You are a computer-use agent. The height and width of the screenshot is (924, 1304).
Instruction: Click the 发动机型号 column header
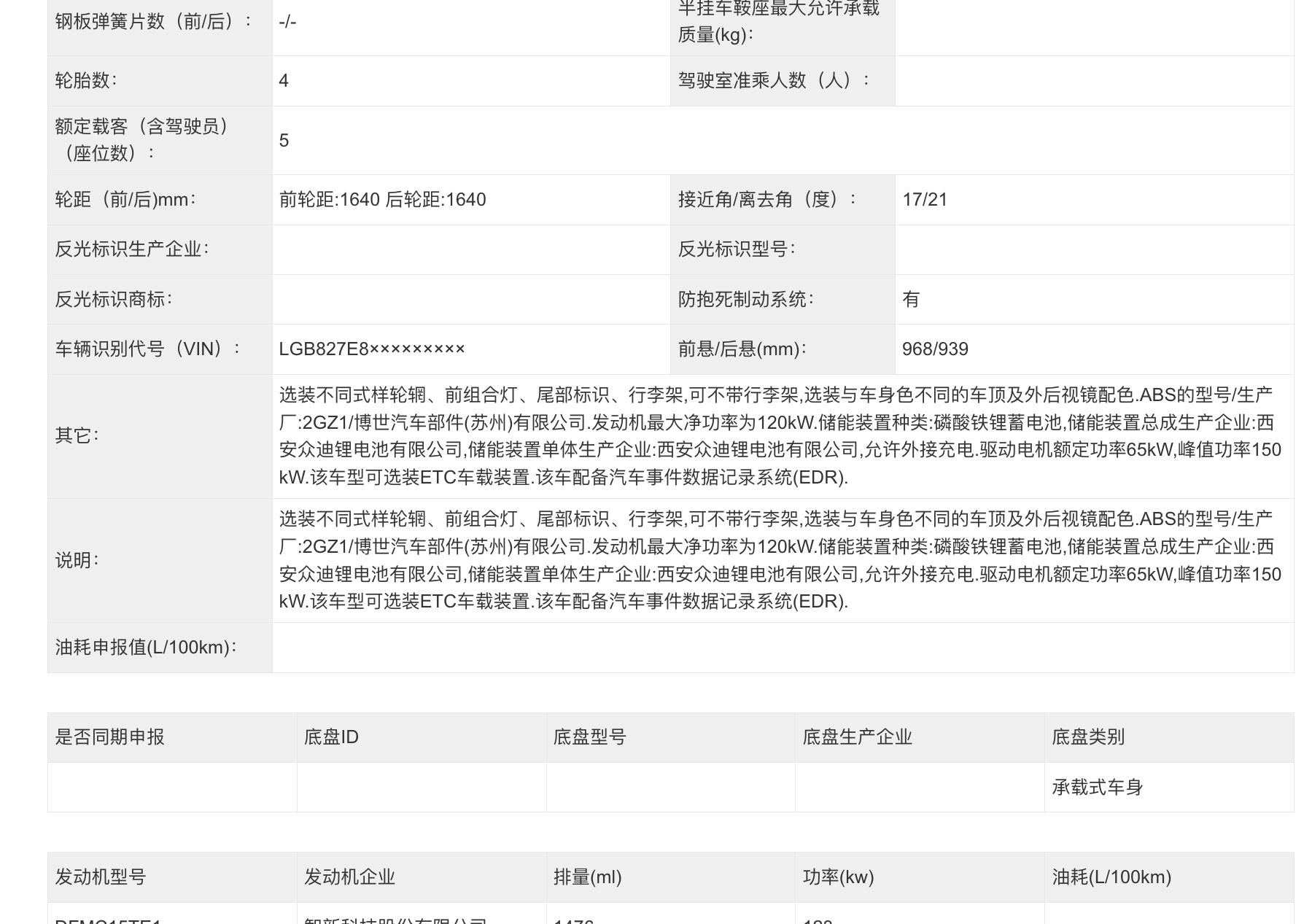coord(101,877)
